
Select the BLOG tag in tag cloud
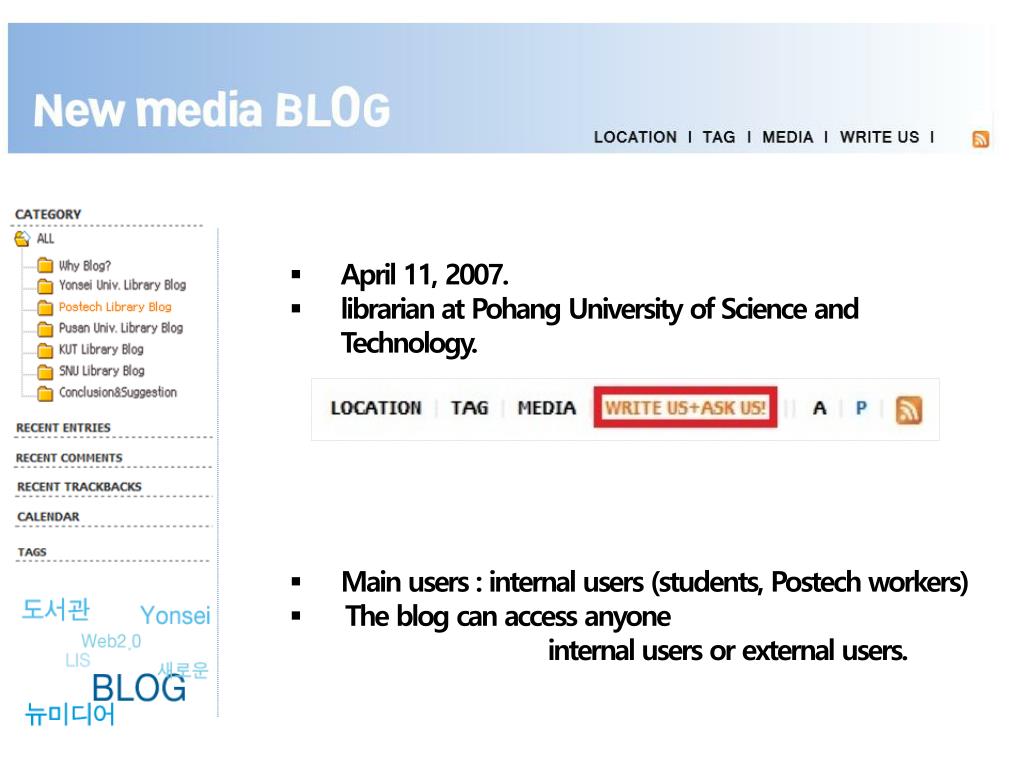pyautogui.click(x=139, y=688)
